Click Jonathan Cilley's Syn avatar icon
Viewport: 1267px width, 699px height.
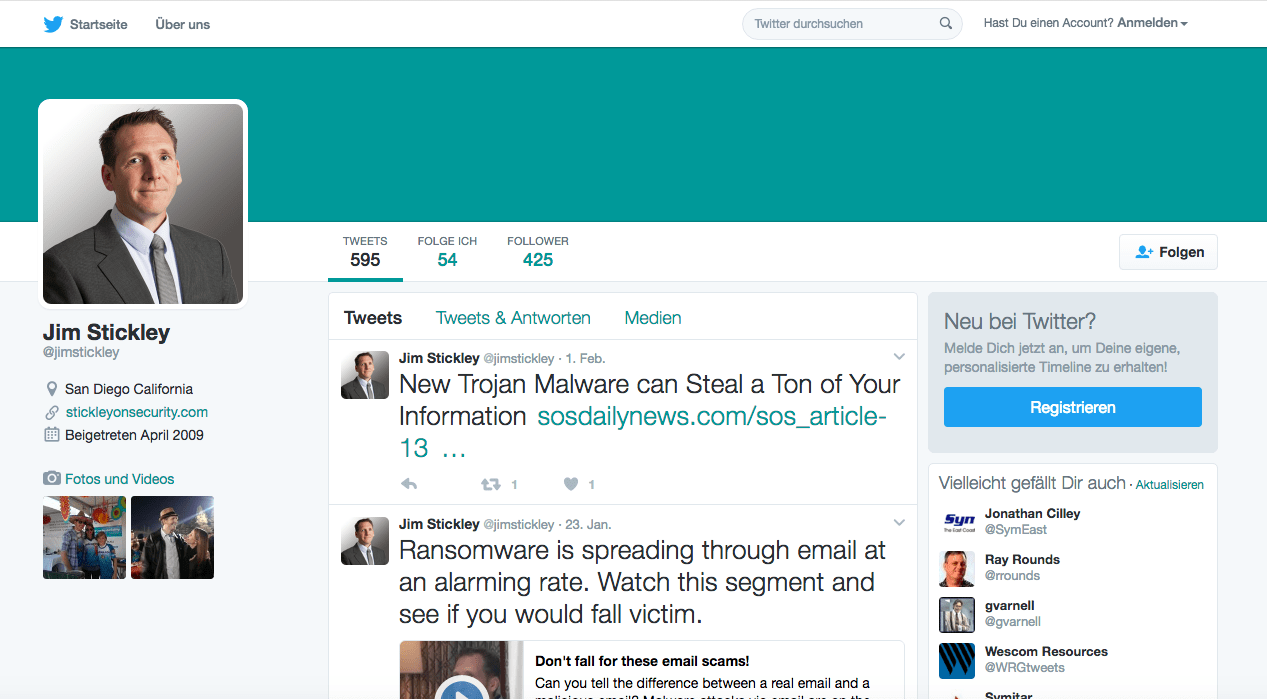pyautogui.click(x=957, y=522)
